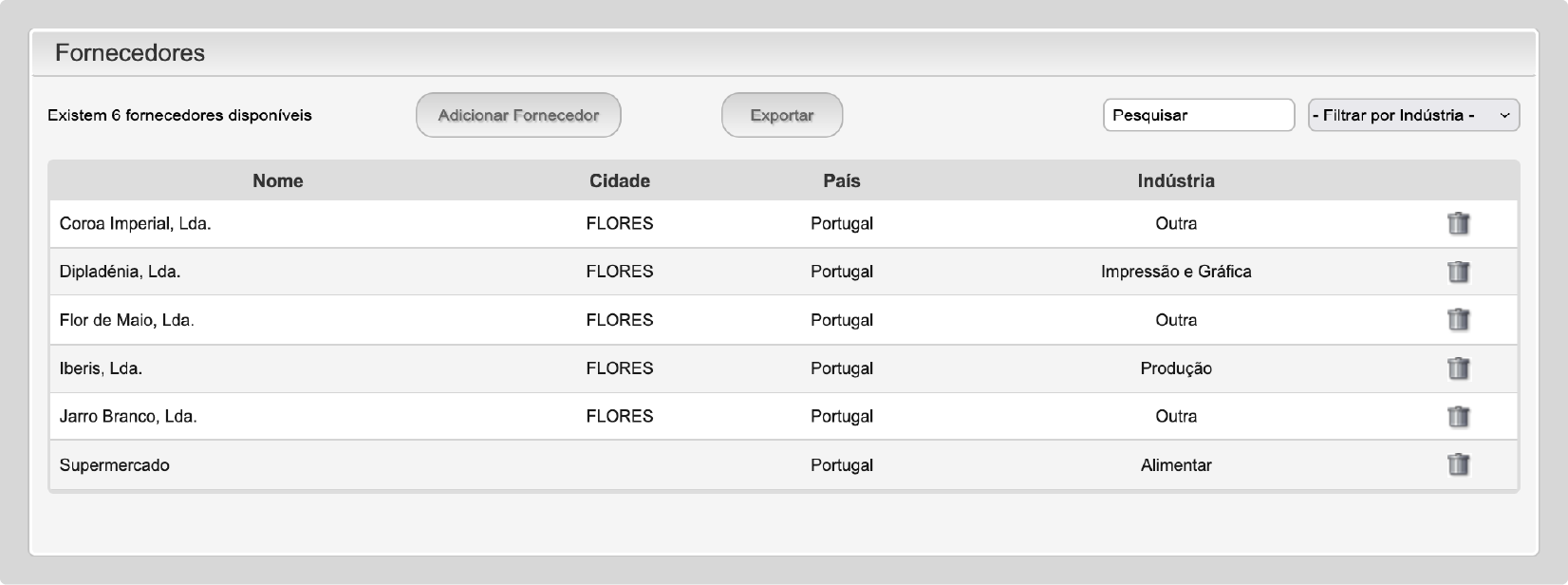Click the Cidade column header

tap(620, 181)
